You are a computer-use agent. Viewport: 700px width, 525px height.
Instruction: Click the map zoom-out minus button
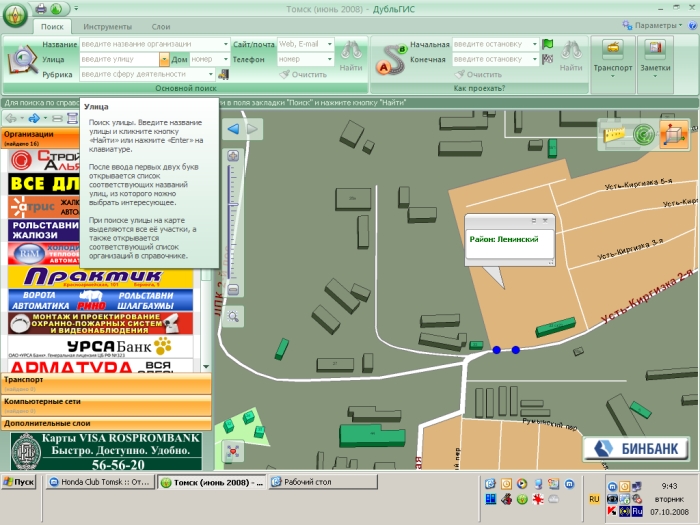[233, 290]
